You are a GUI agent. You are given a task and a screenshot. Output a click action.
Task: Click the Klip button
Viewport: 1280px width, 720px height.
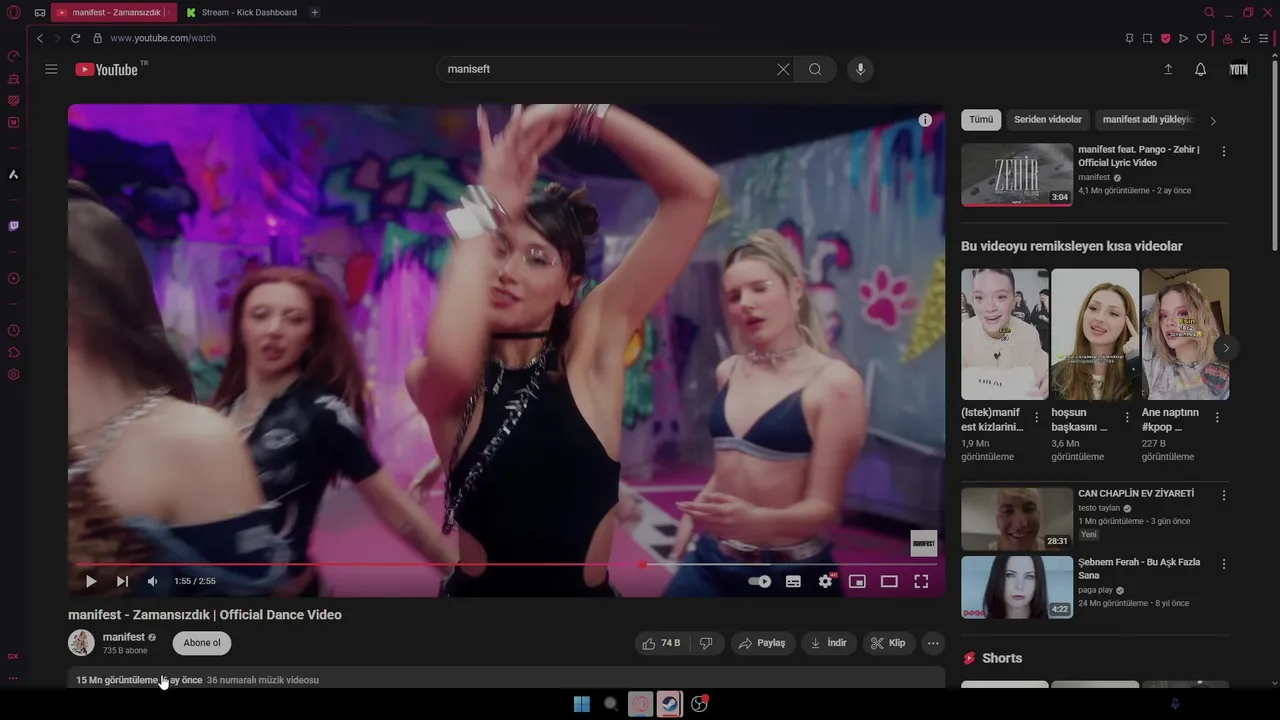888,643
